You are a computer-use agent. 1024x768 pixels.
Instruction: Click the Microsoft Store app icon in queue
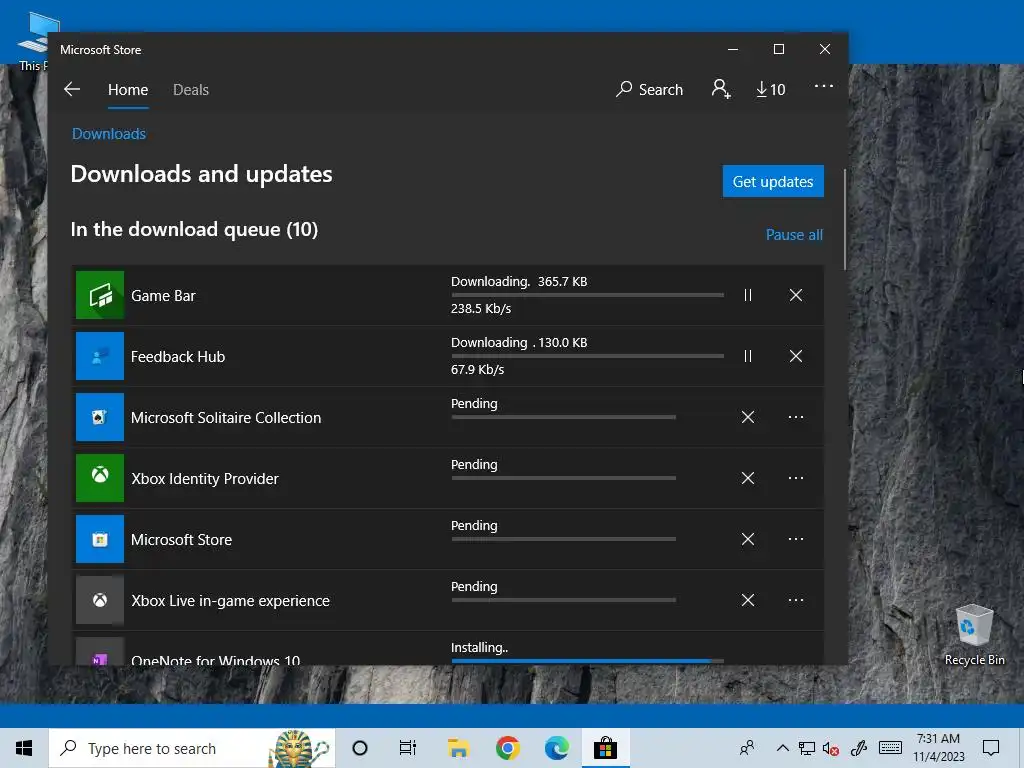coord(100,539)
